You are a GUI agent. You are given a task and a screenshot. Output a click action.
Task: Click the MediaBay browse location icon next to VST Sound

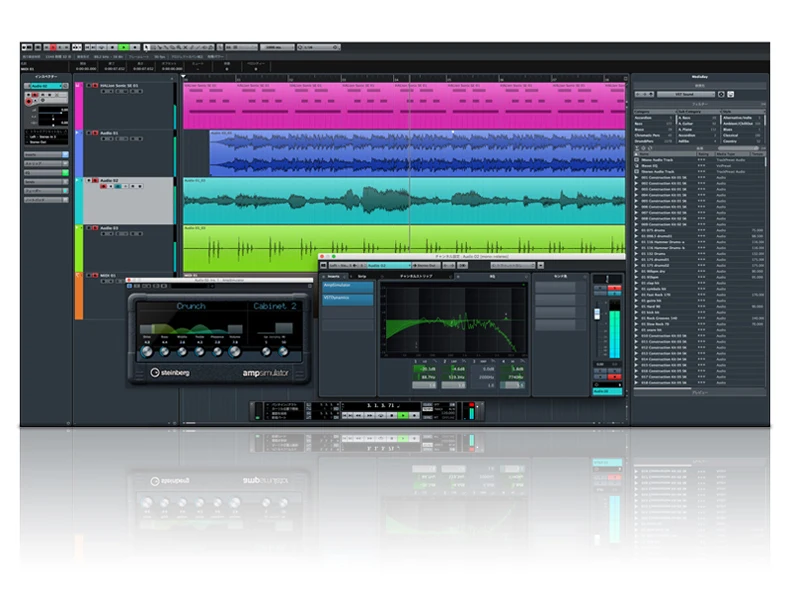tap(721, 94)
